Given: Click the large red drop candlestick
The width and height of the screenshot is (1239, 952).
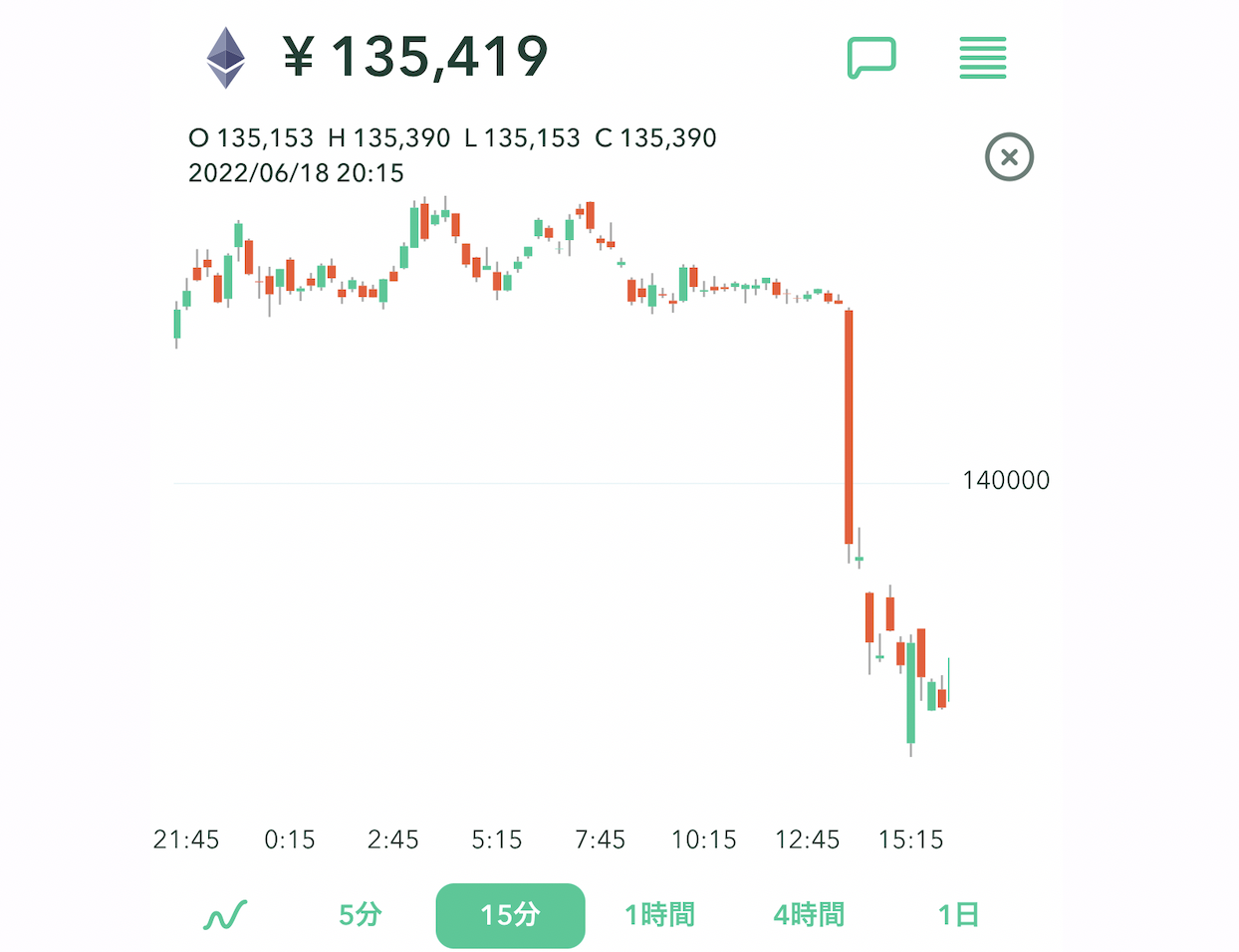Looking at the screenshot, I should [850, 427].
